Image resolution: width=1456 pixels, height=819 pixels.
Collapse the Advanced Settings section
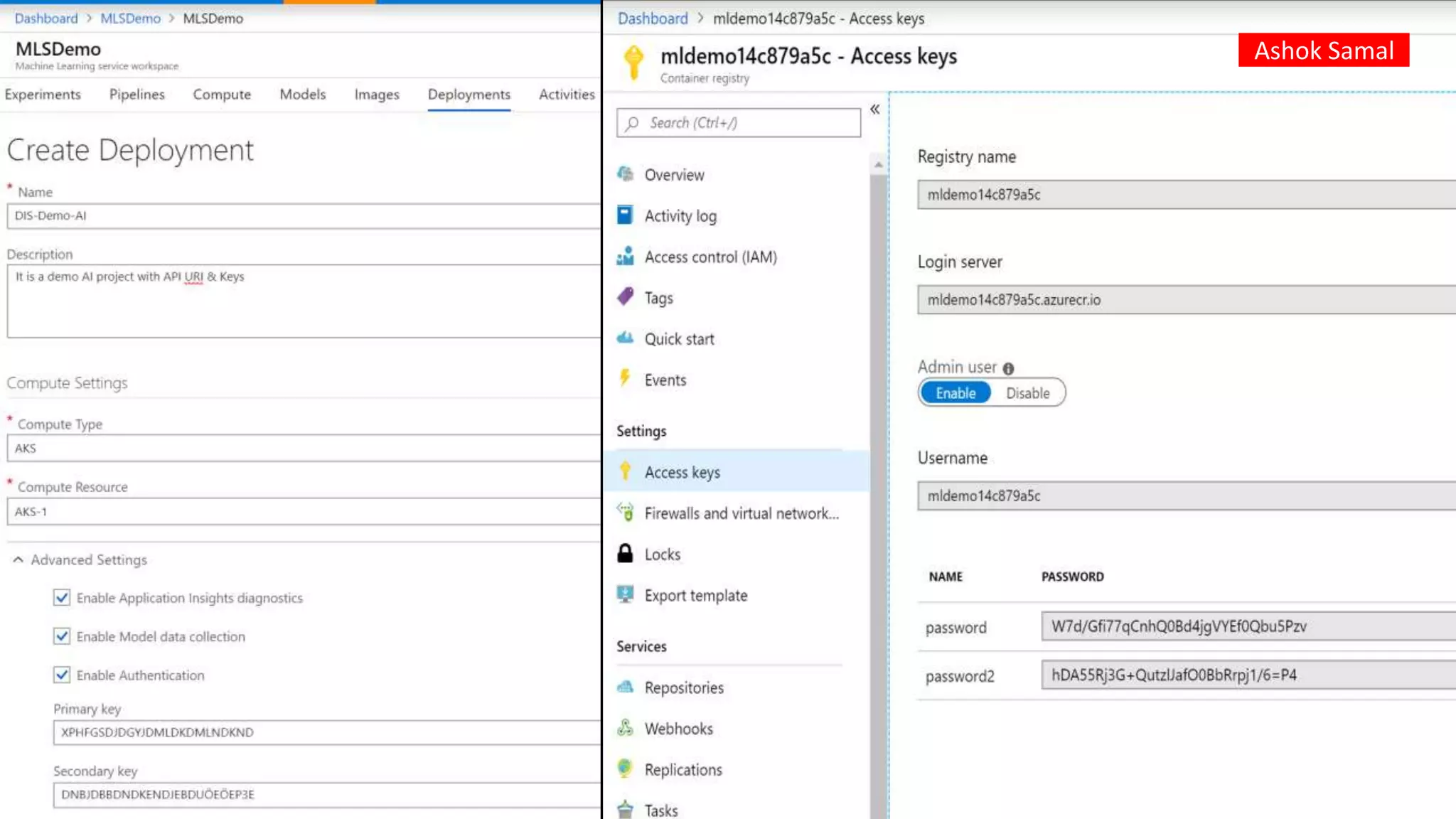(x=18, y=560)
